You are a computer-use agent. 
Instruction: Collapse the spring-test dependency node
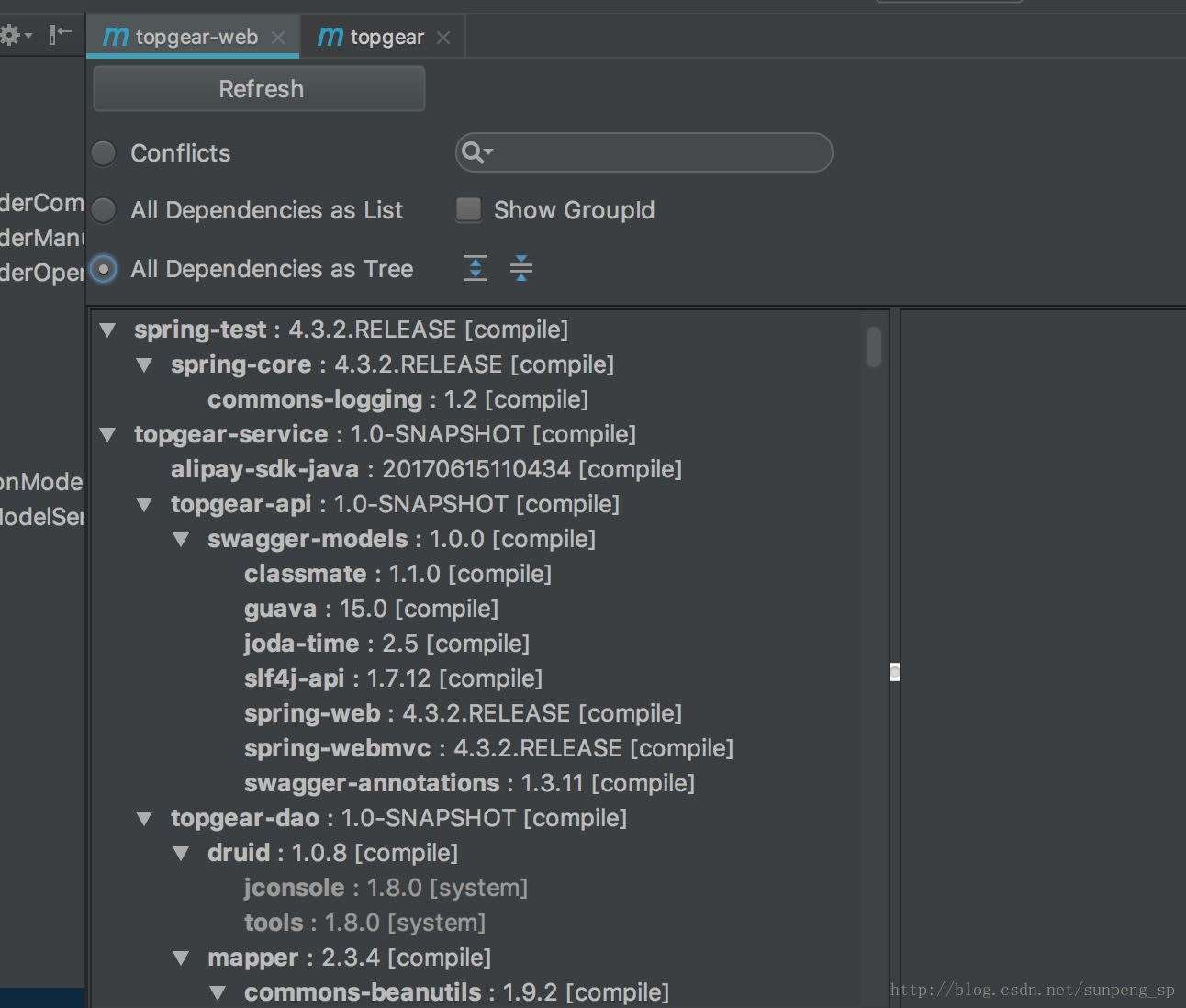(x=108, y=330)
